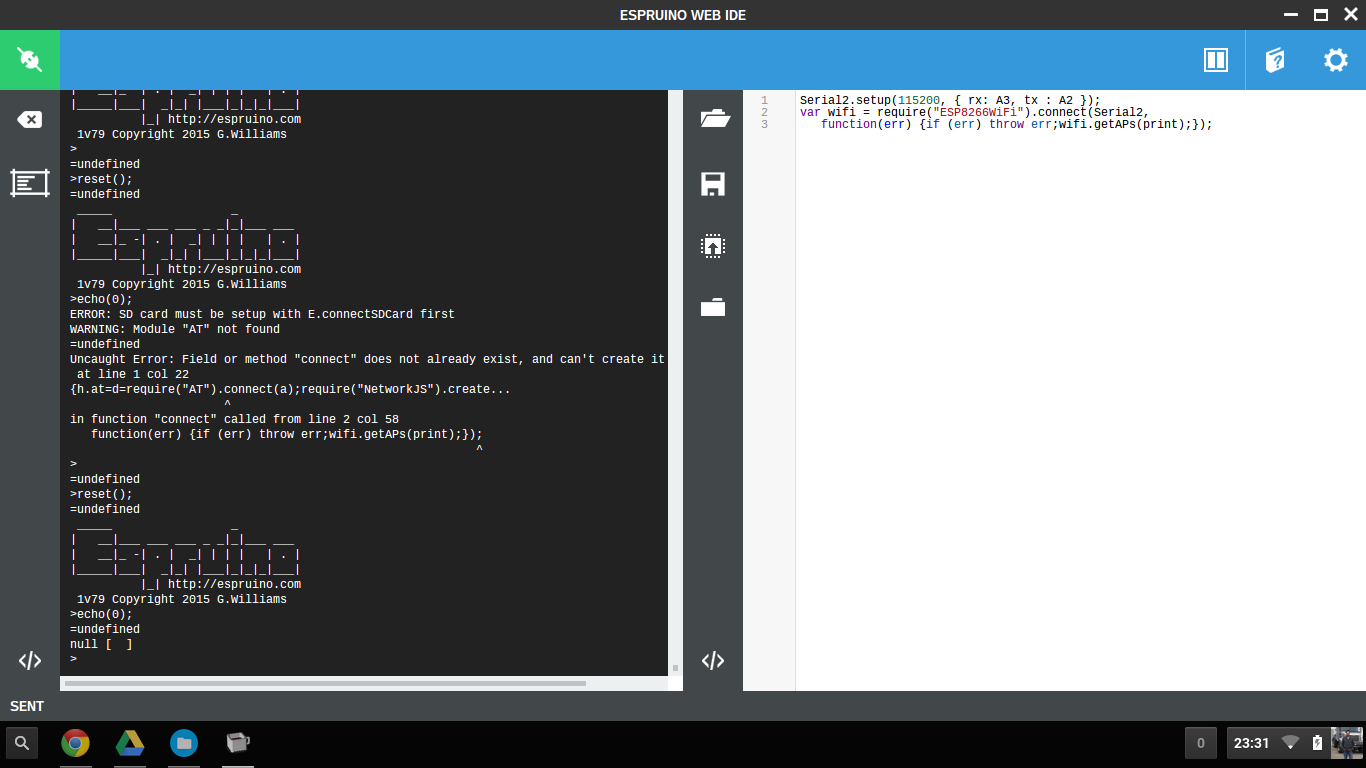1366x768 pixels.
Task: Clear the terminal with the backspace icon
Action: (x=30, y=120)
